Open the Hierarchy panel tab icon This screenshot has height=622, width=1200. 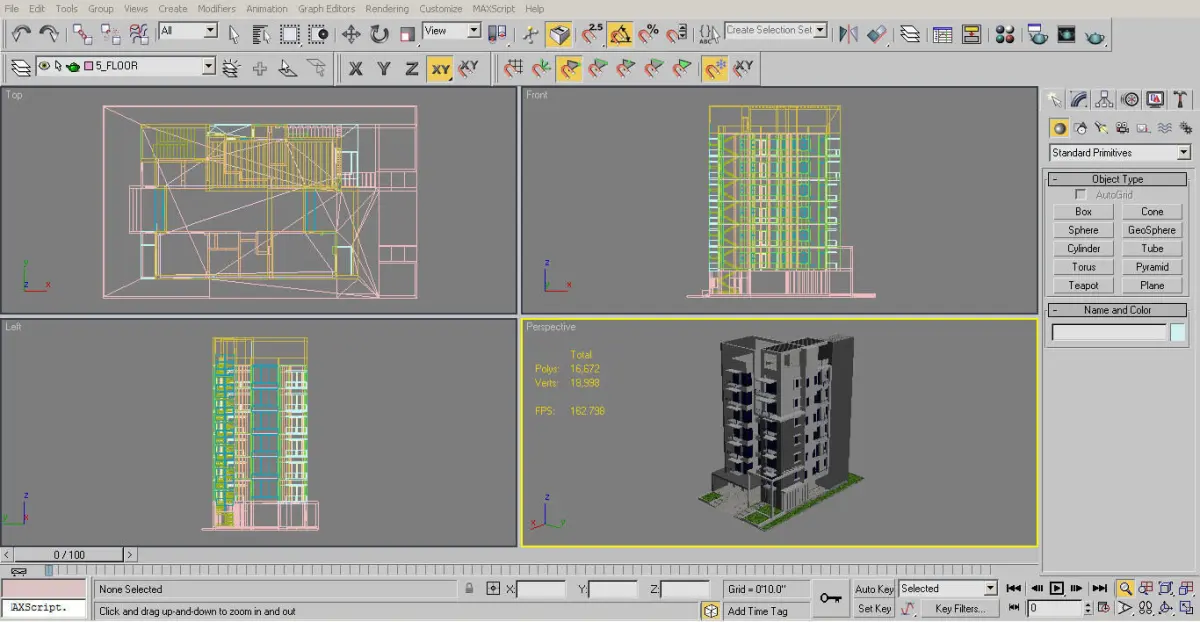1104,99
